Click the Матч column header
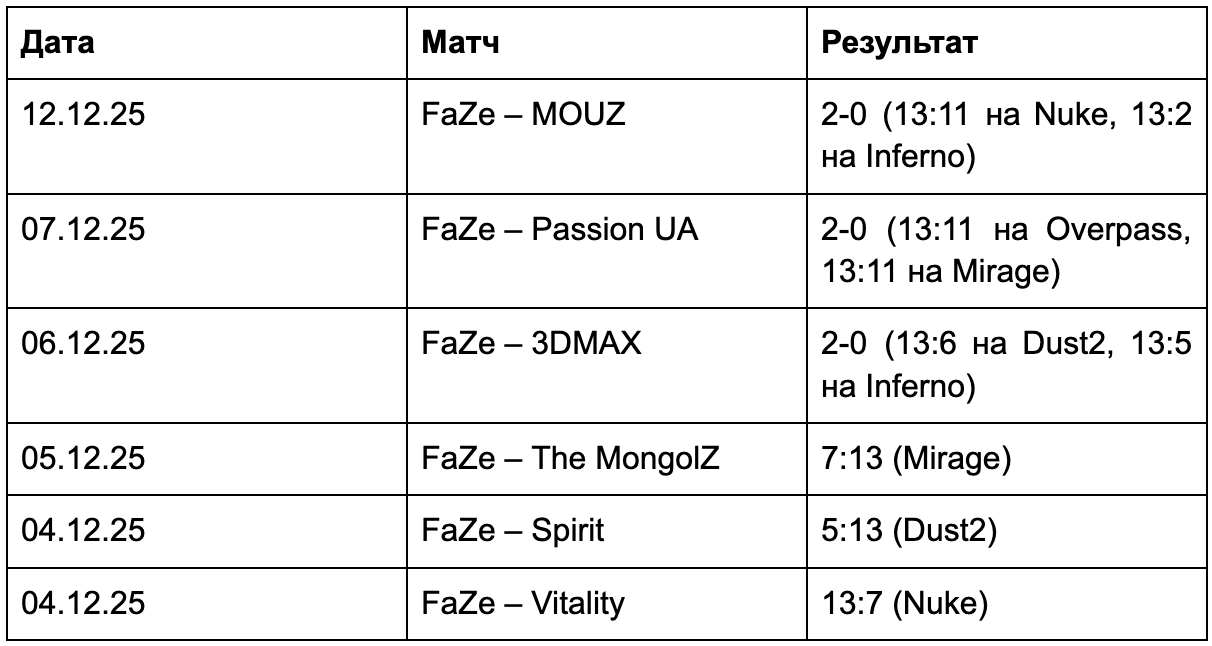 461,43
